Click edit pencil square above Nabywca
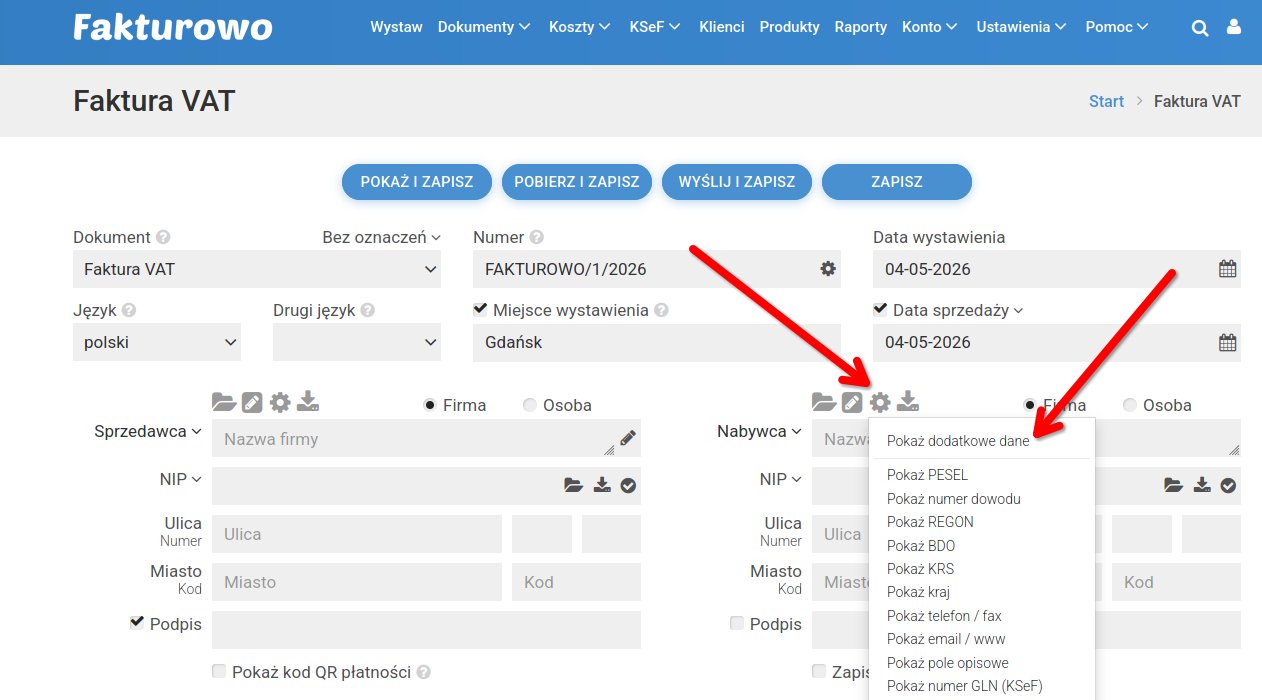The height and width of the screenshot is (700, 1262). click(x=852, y=402)
